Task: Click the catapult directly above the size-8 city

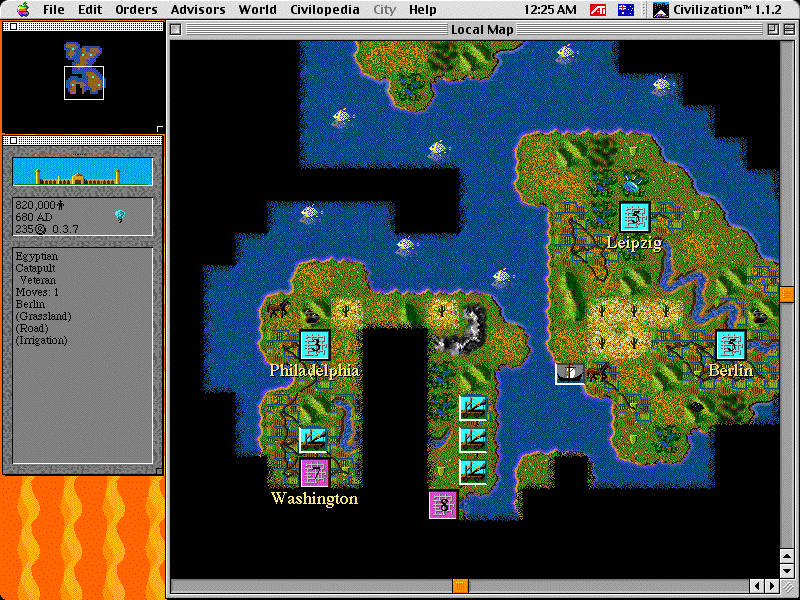Action: 473,472
